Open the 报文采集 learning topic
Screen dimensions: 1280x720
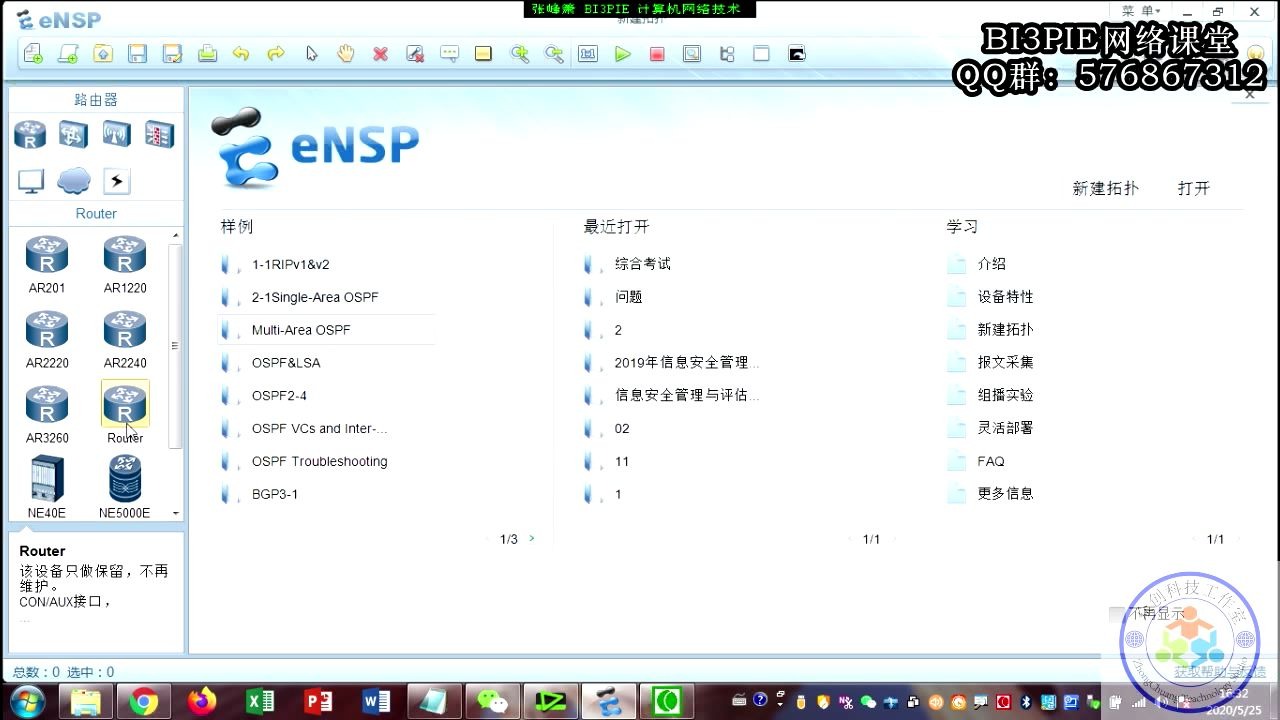click(1005, 362)
